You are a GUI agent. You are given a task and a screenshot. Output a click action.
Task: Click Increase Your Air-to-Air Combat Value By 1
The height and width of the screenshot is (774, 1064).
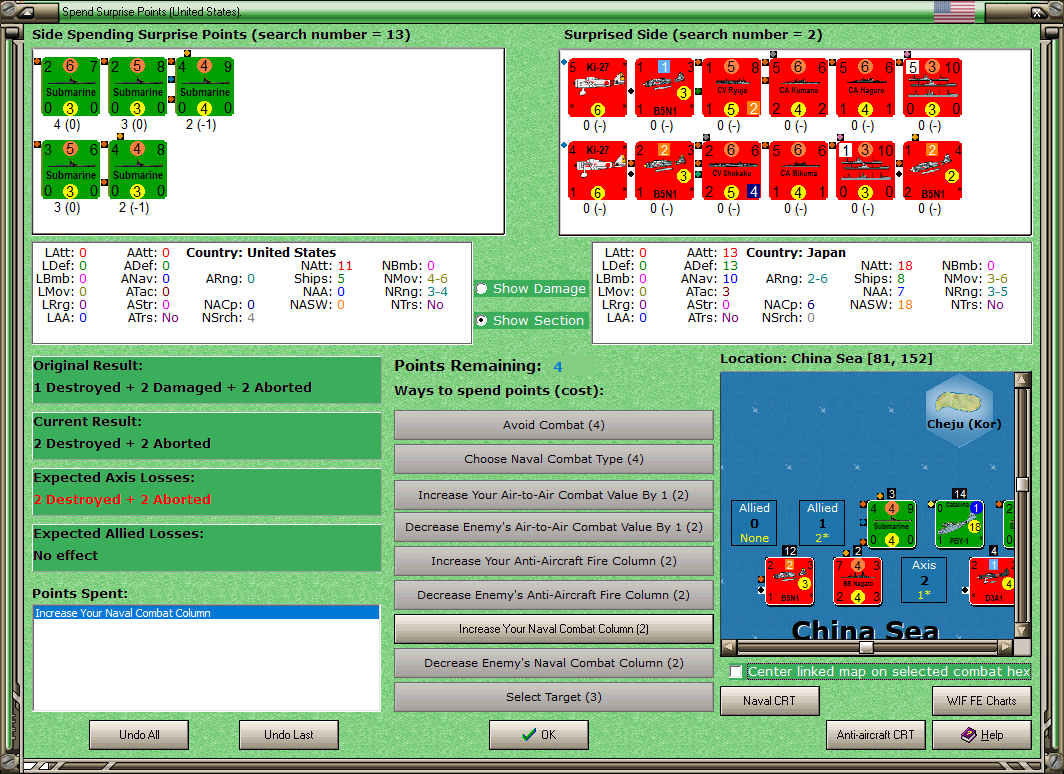[x=554, y=495]
